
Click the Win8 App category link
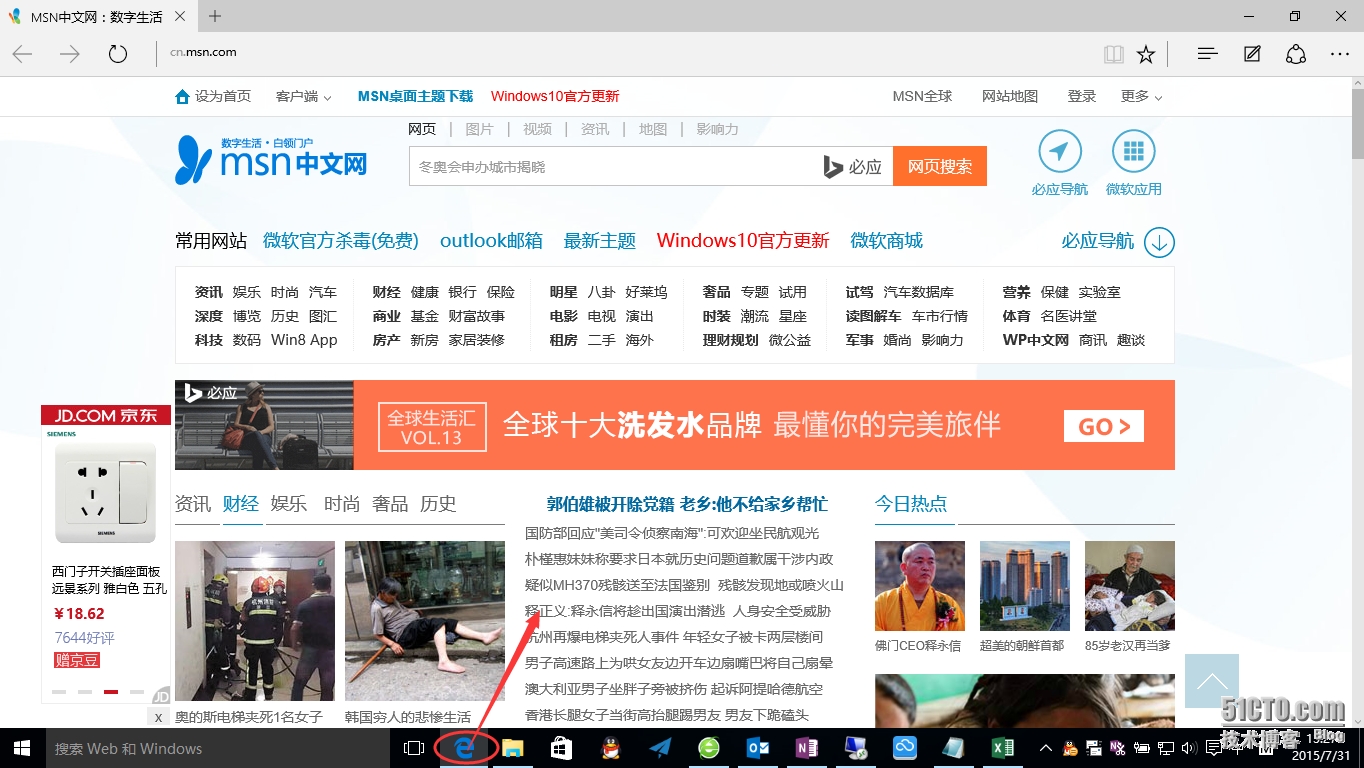click(304, 340)
